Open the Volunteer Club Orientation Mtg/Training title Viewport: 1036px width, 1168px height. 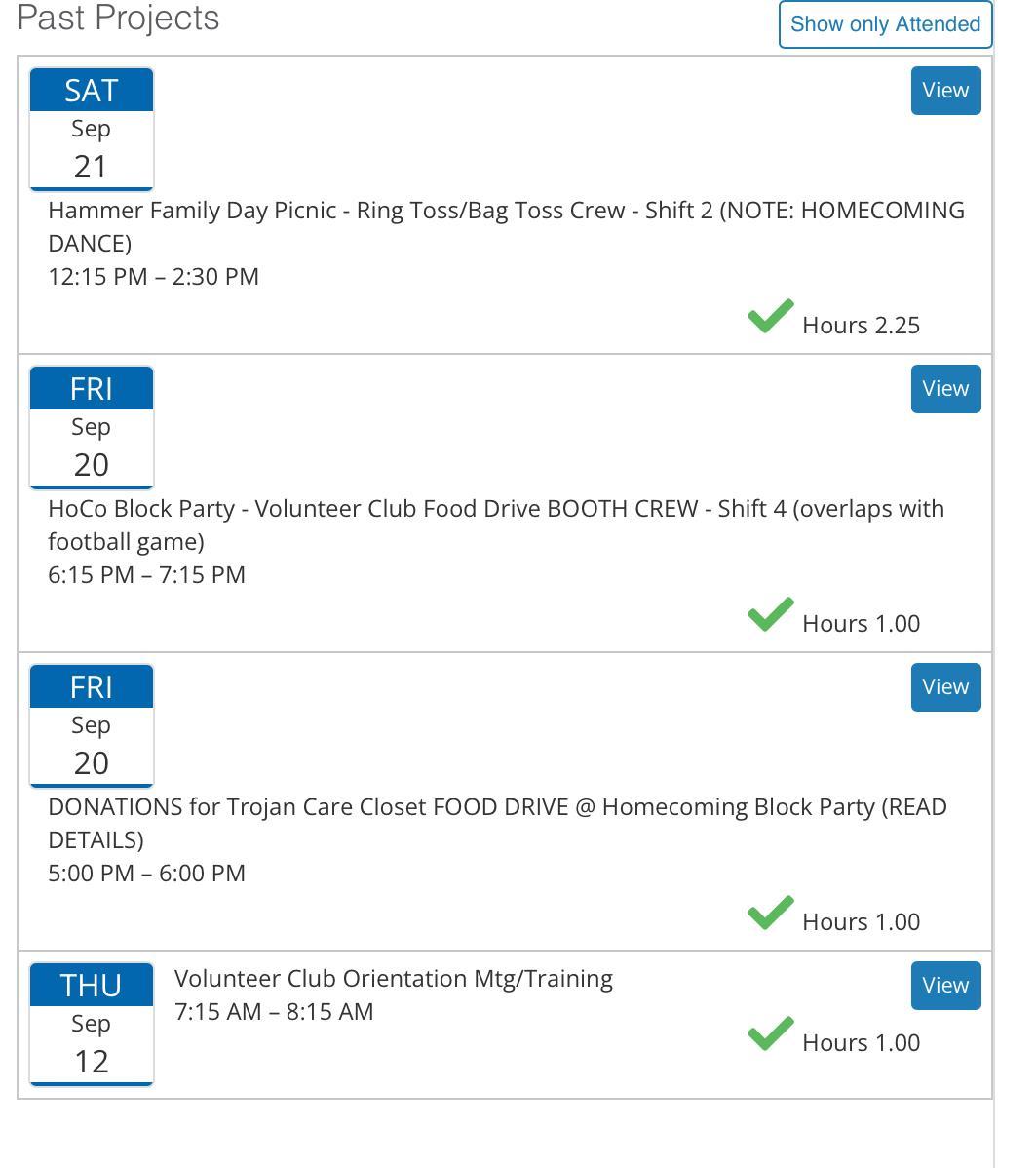[x=394, y=979]
